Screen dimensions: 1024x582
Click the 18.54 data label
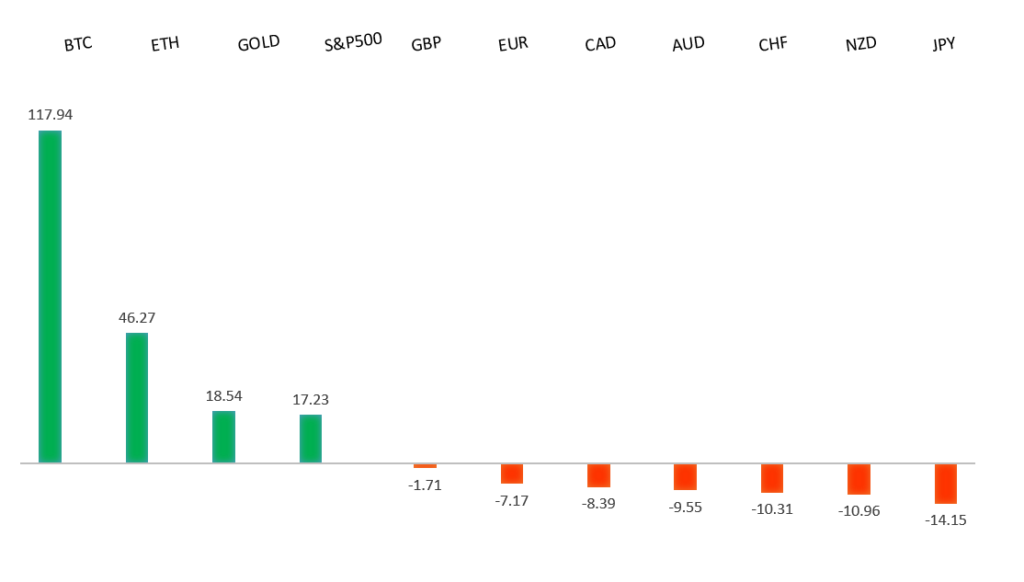(x=224, y=396)
